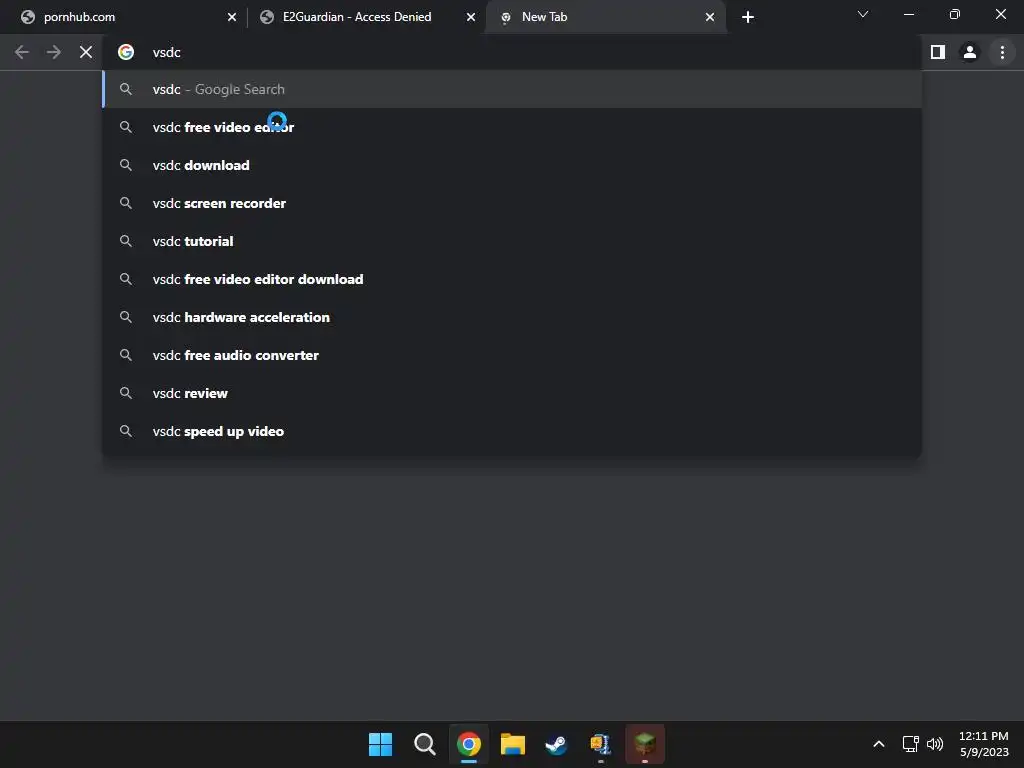
Task: Click the Google icon in the address bar
Action: 126,52
